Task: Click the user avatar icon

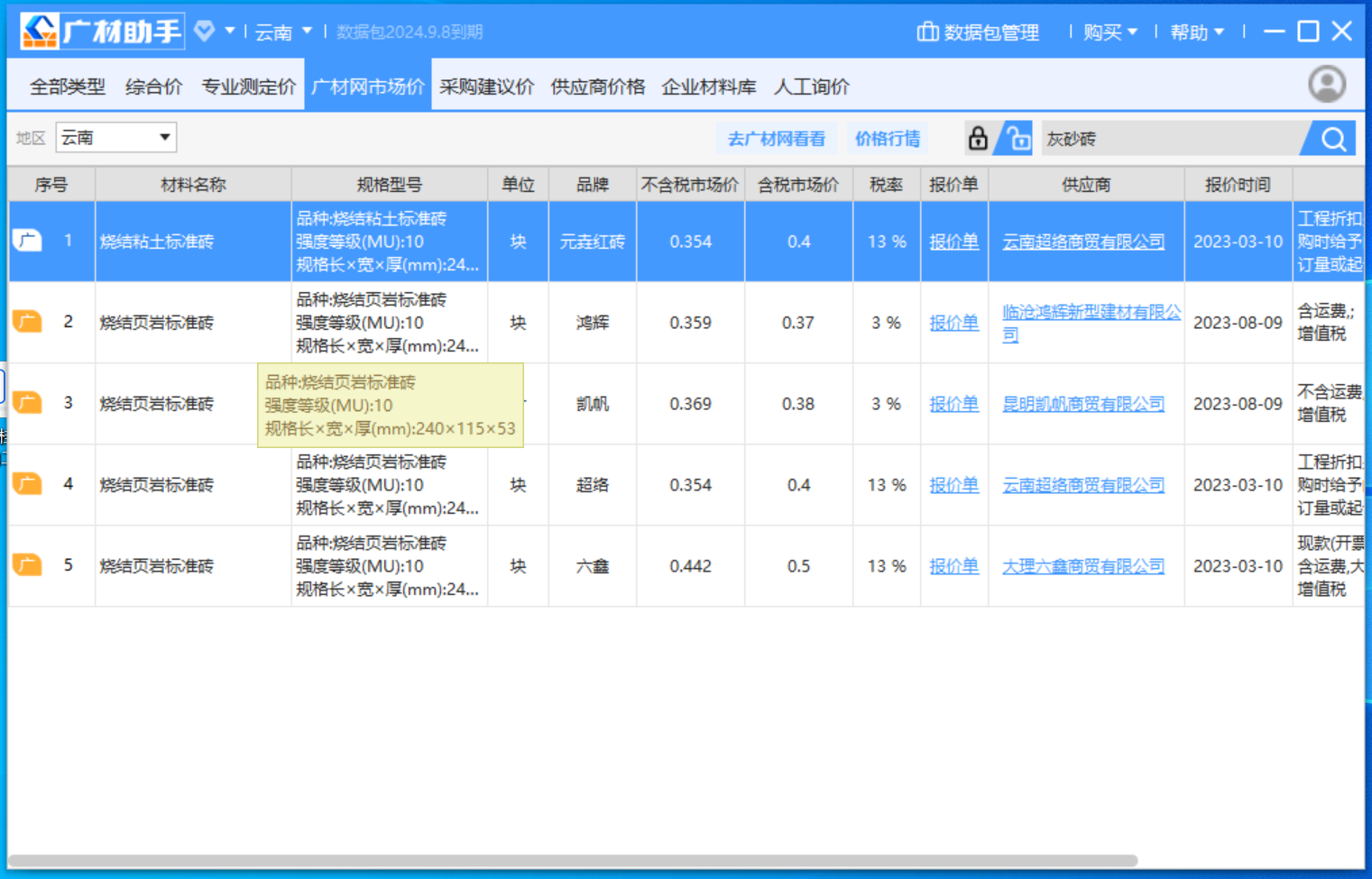Action: (1327, 85)
